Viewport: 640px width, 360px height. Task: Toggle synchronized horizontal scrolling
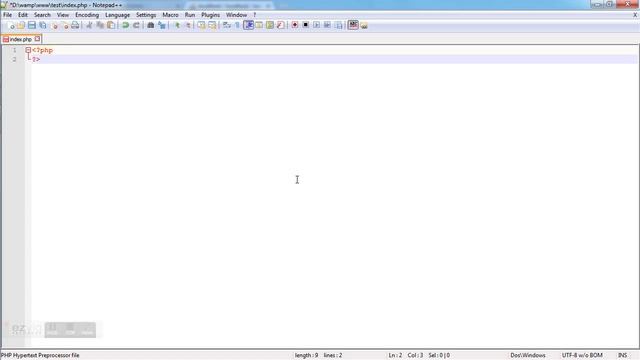click(x=212, y=25)
